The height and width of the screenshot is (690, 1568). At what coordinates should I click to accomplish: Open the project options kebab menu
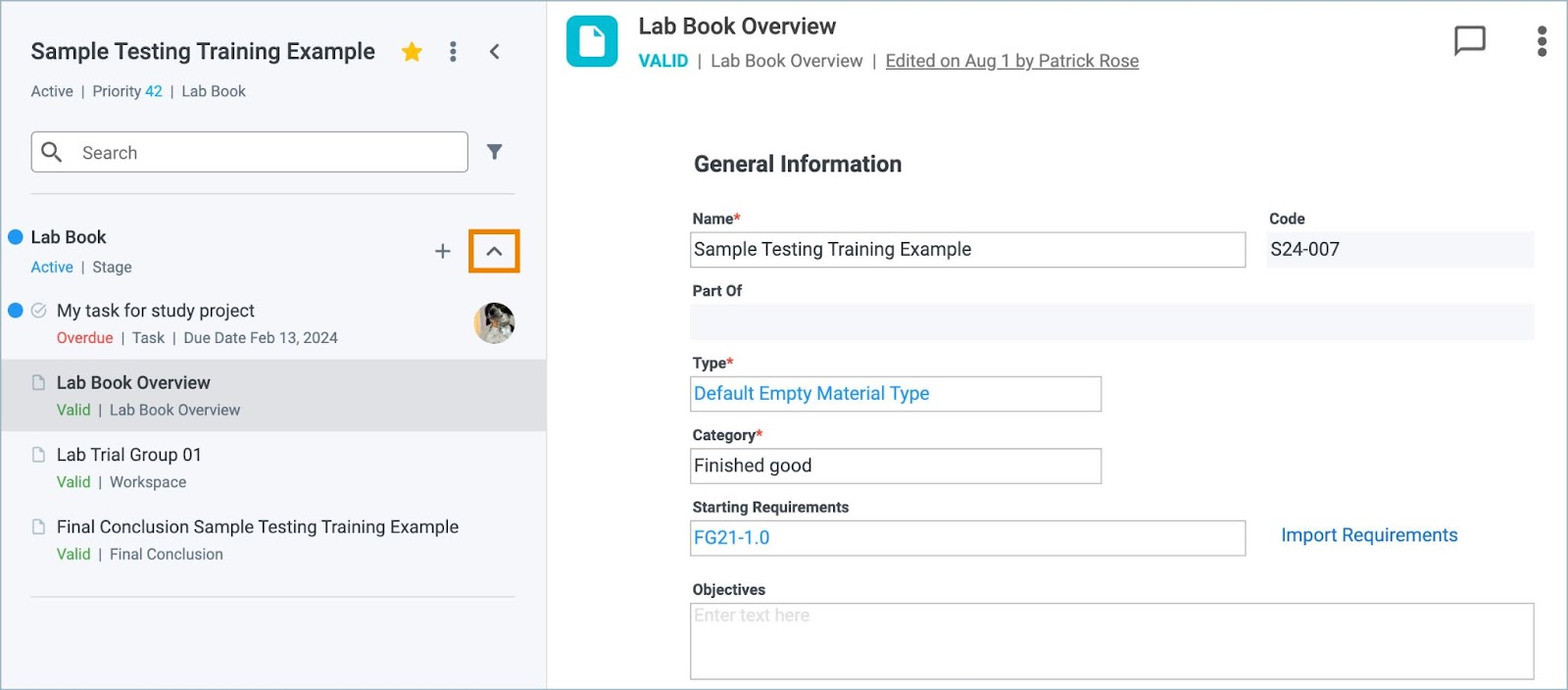tap(453, 51)
